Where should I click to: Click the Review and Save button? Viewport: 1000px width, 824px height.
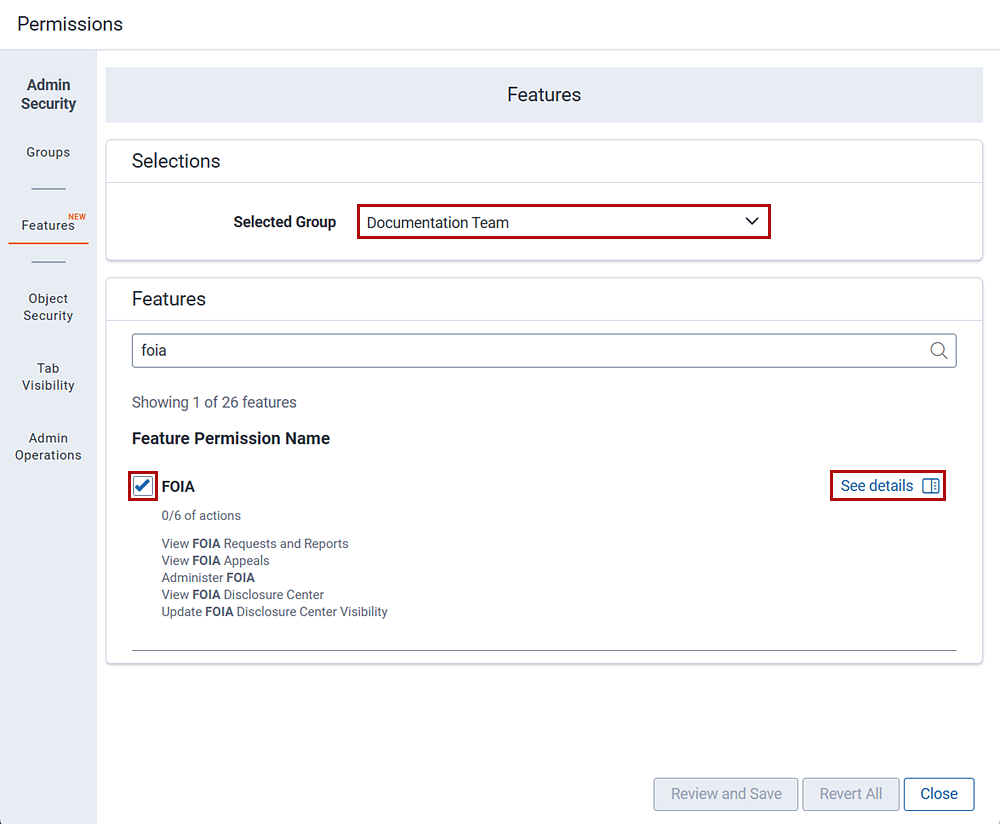point(726,794)
